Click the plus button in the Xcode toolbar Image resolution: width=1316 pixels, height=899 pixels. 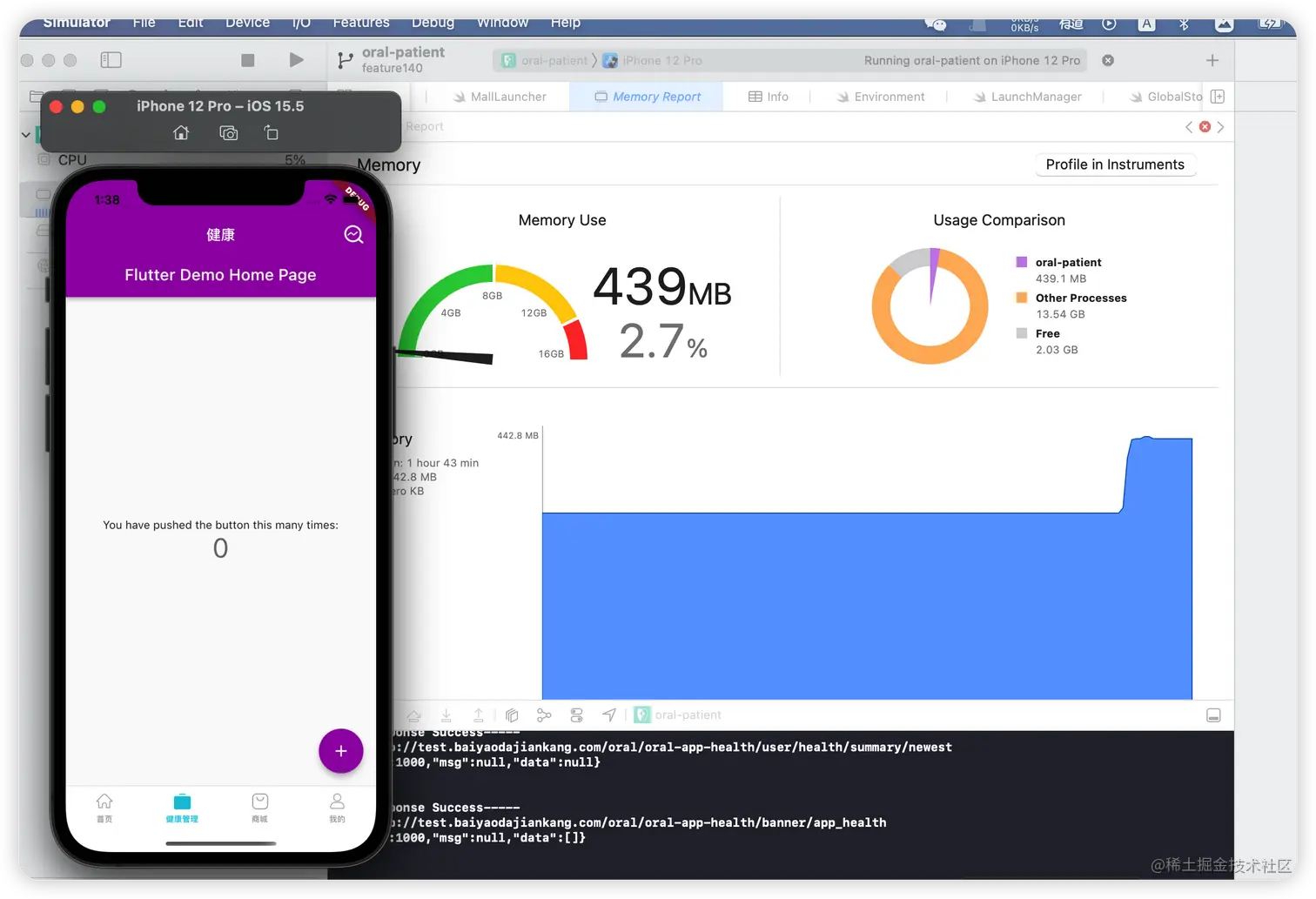(1212, 60)
